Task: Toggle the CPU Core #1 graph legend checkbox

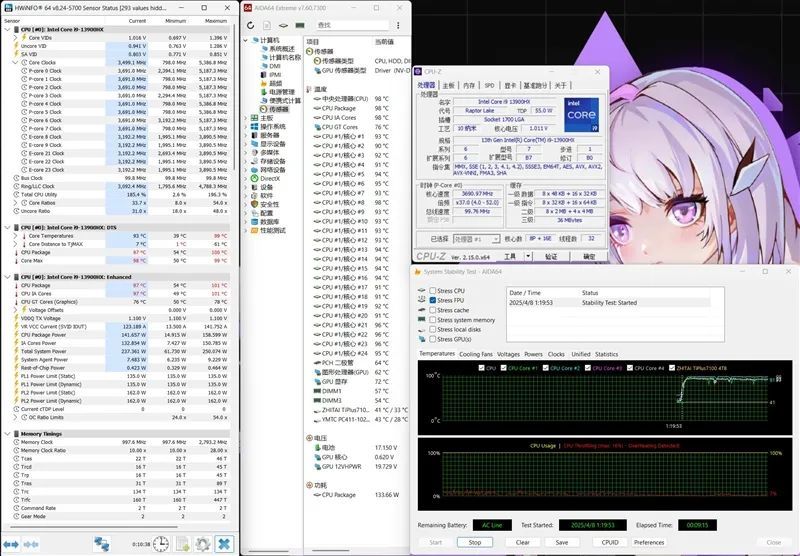Action: (x=504, y=368)
